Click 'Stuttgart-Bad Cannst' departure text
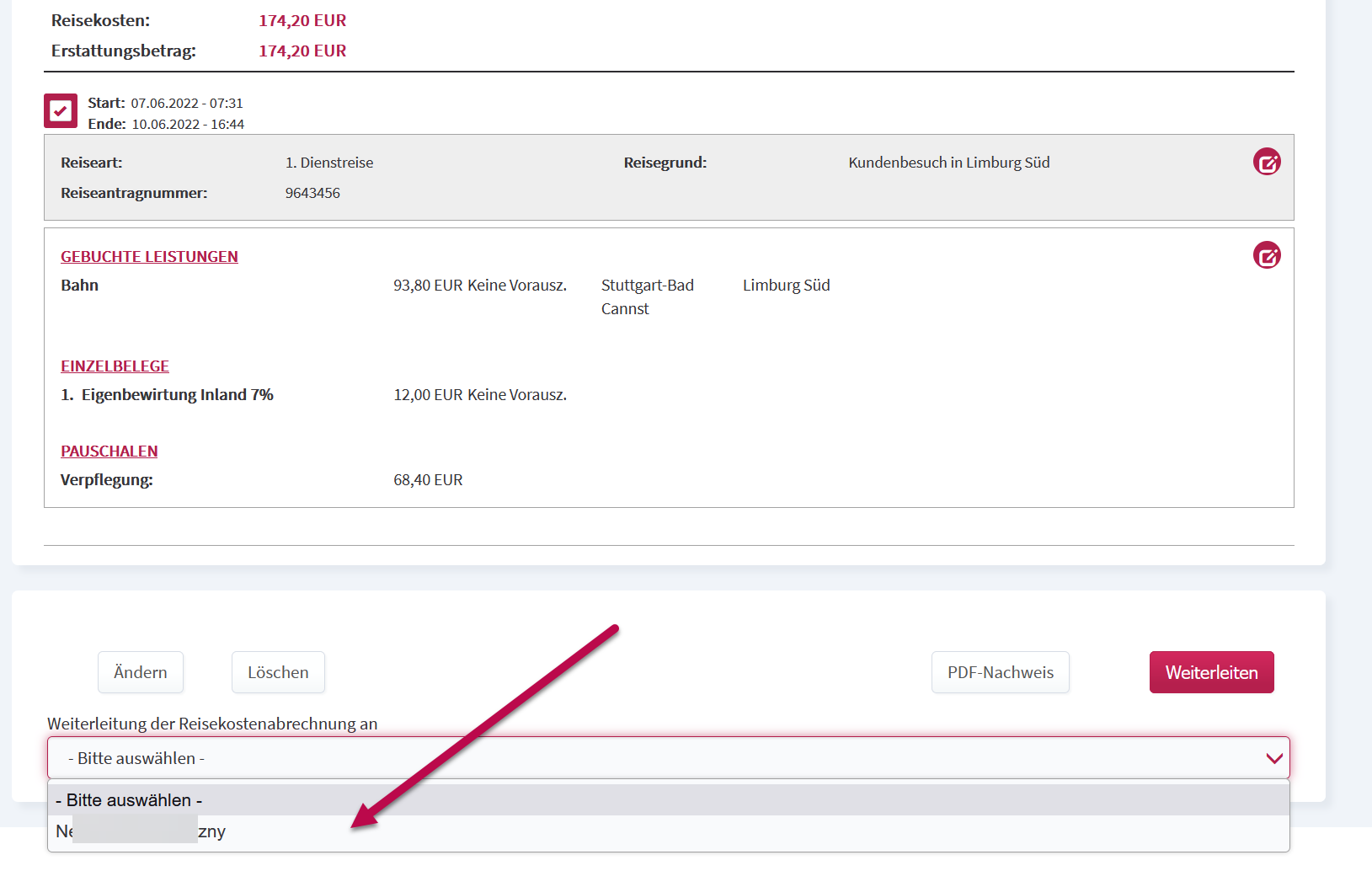The image size is (1372, 871). (648, 297)
